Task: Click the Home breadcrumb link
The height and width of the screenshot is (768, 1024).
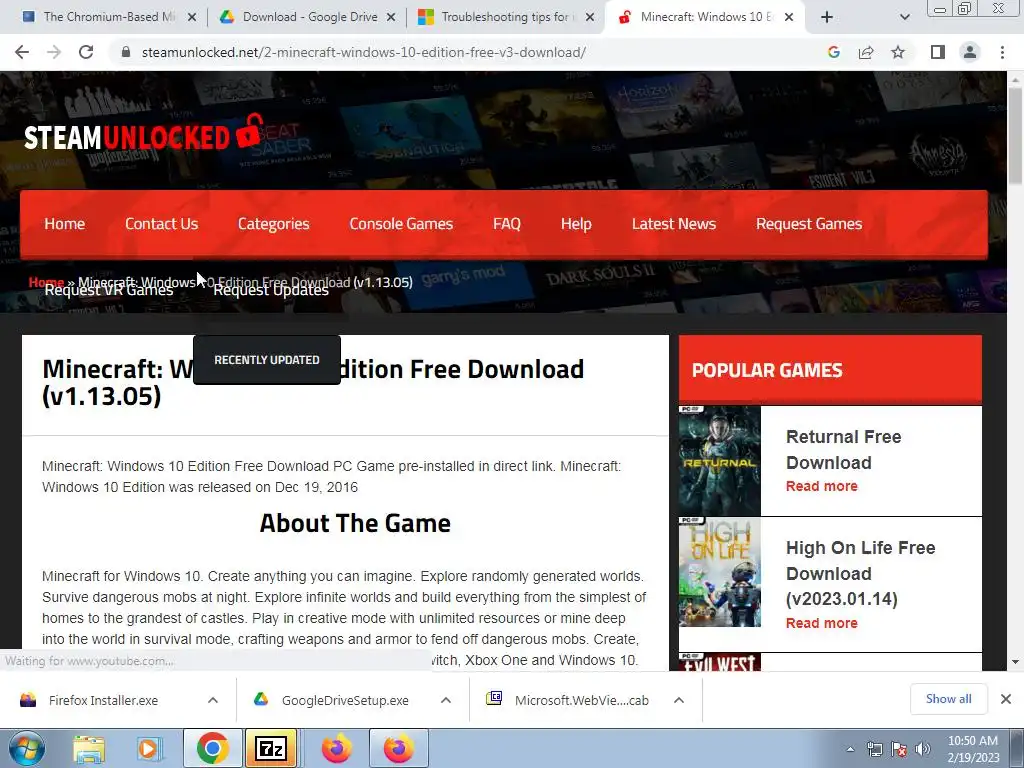Action: click(46, 281)
